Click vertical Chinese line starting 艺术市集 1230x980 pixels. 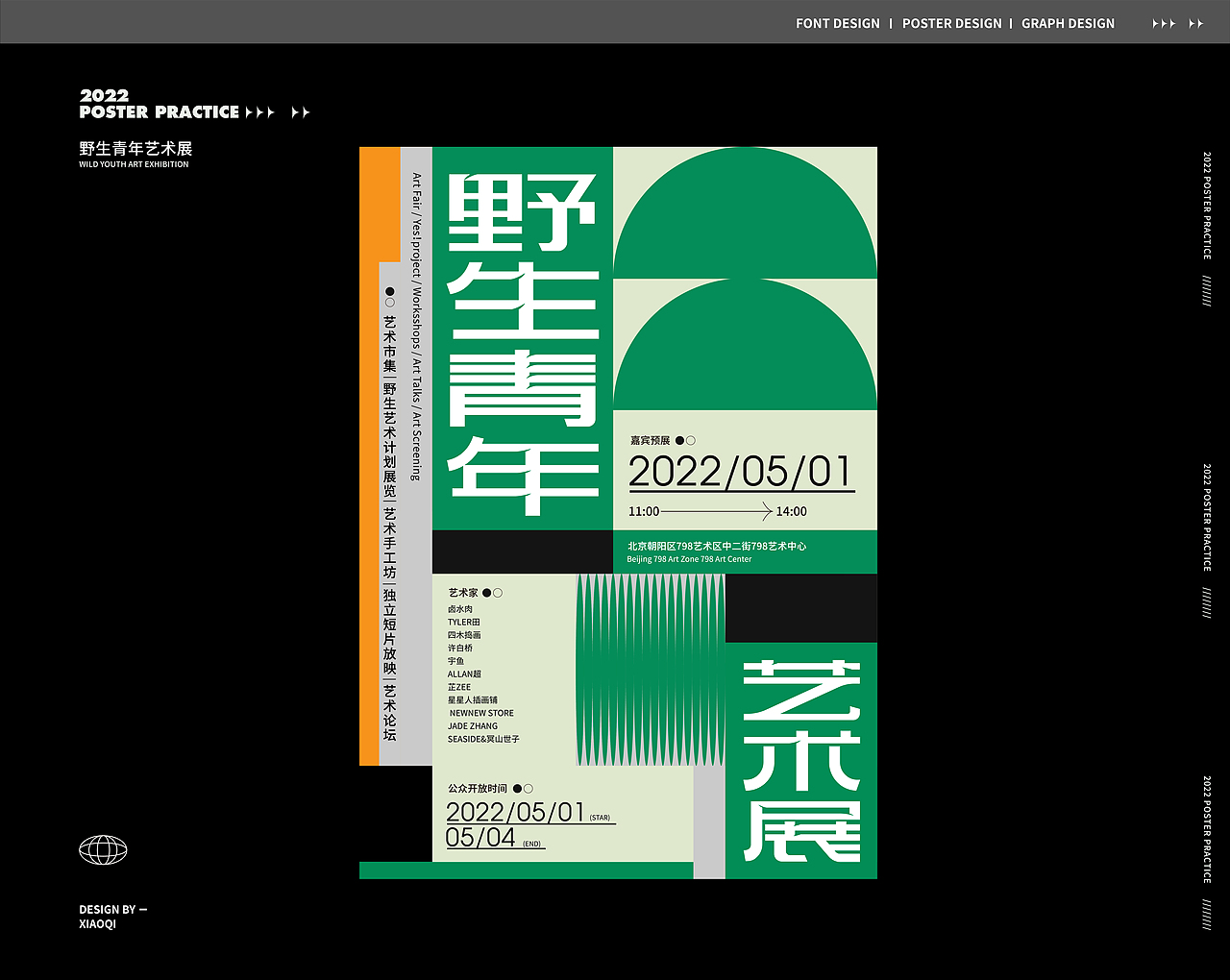coord(389,528)
